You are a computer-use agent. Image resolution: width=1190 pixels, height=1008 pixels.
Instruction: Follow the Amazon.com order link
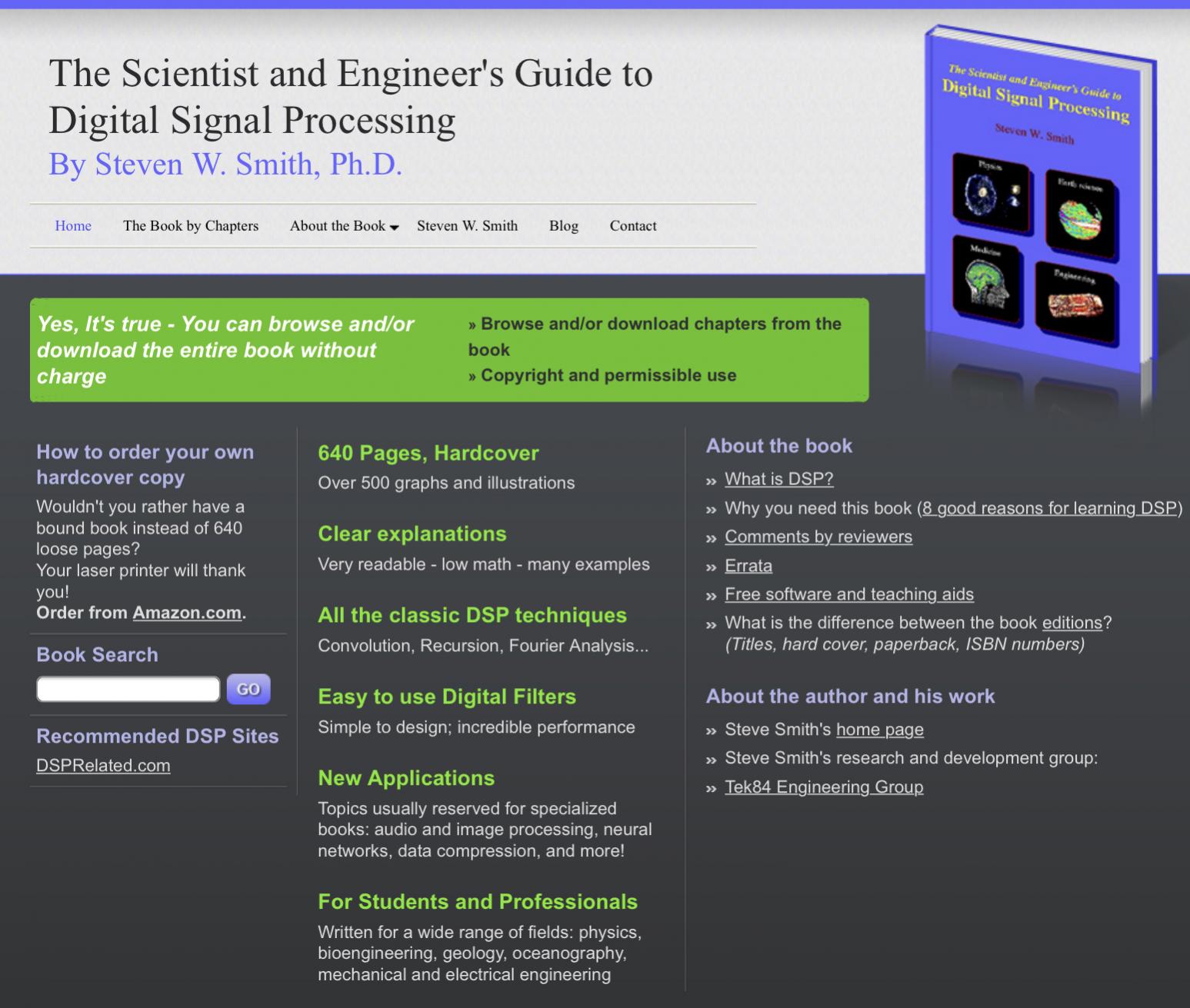tap(187, 613)
